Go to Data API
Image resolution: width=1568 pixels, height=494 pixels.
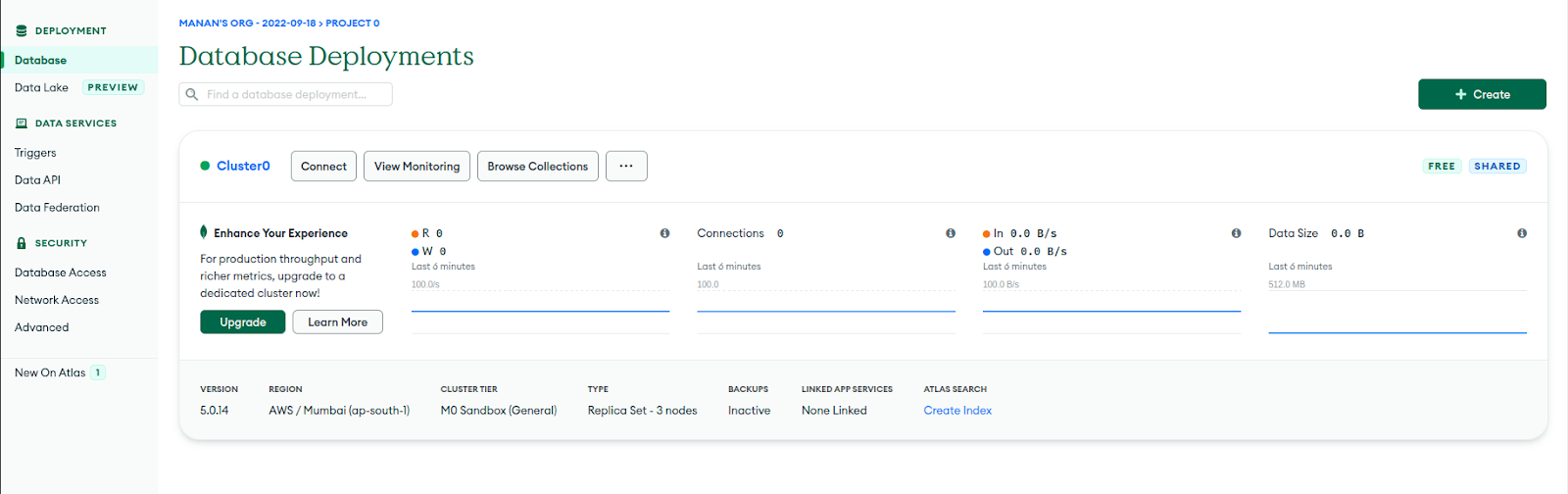[37, 180]
